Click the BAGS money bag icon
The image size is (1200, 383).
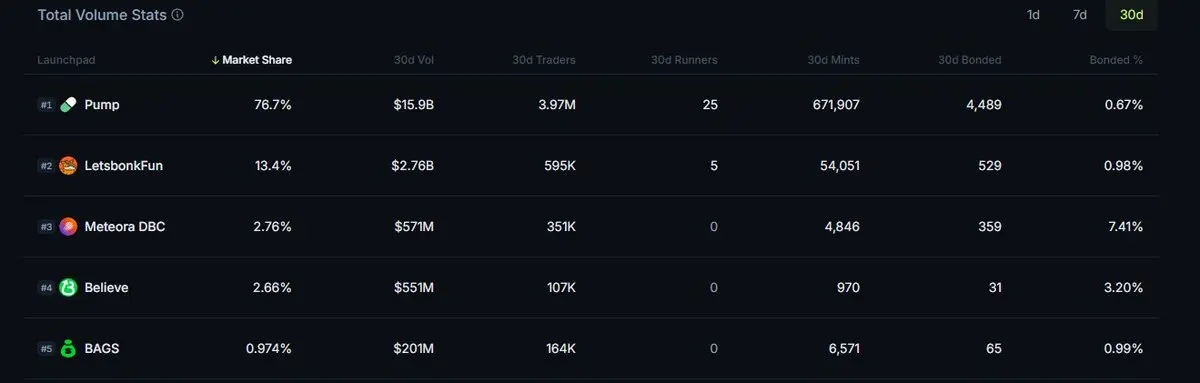click(68, 349)
